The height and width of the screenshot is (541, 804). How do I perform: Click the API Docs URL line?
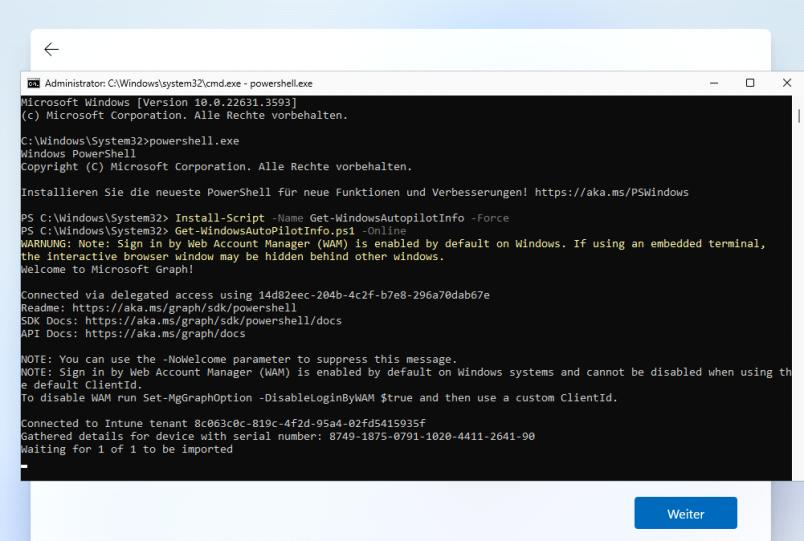(133, 333)
